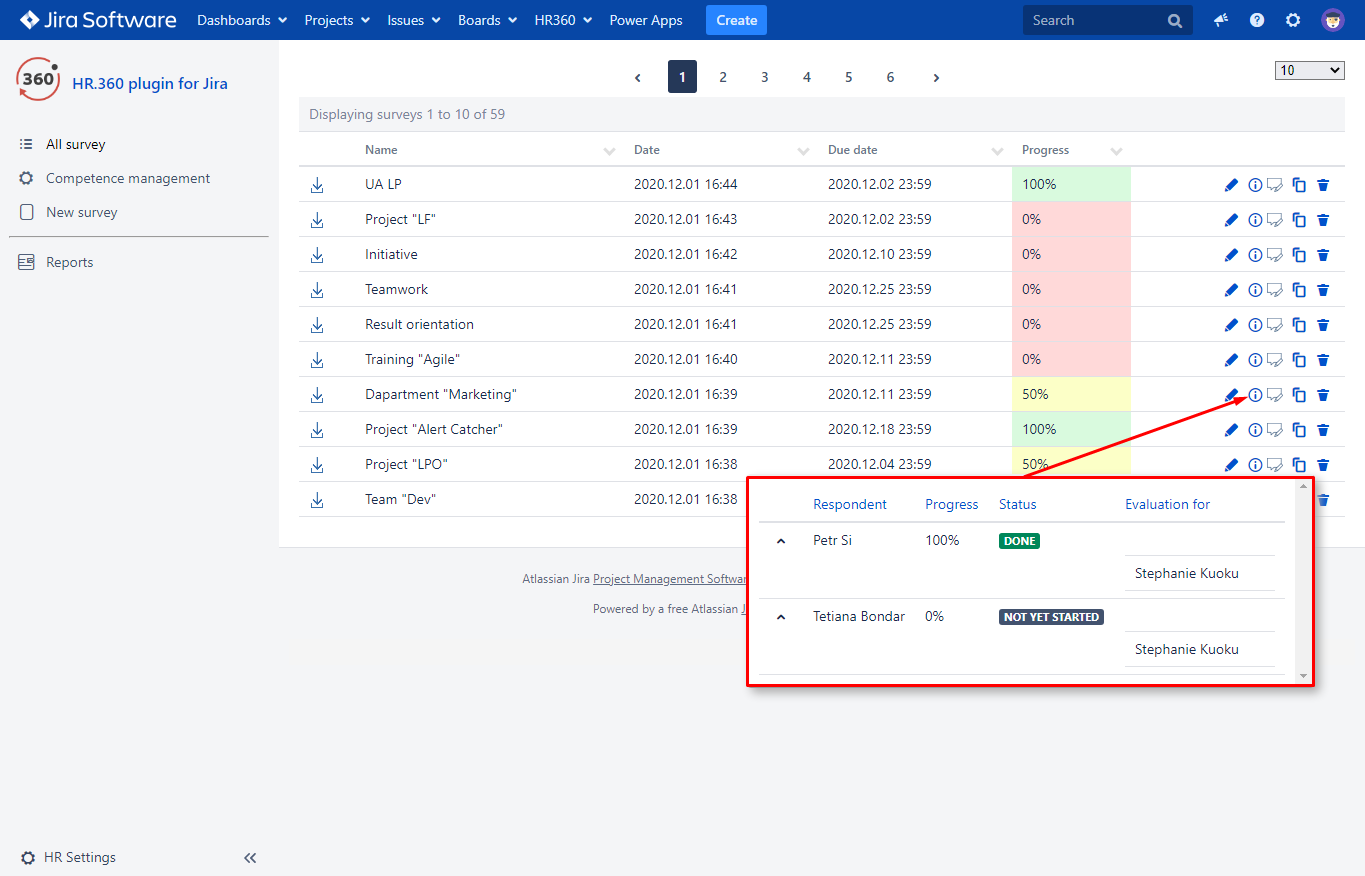Viewport: 1365px width, 876px height.
Task: Open the HR360 dropdown menu
Action: tap(563, 20)
